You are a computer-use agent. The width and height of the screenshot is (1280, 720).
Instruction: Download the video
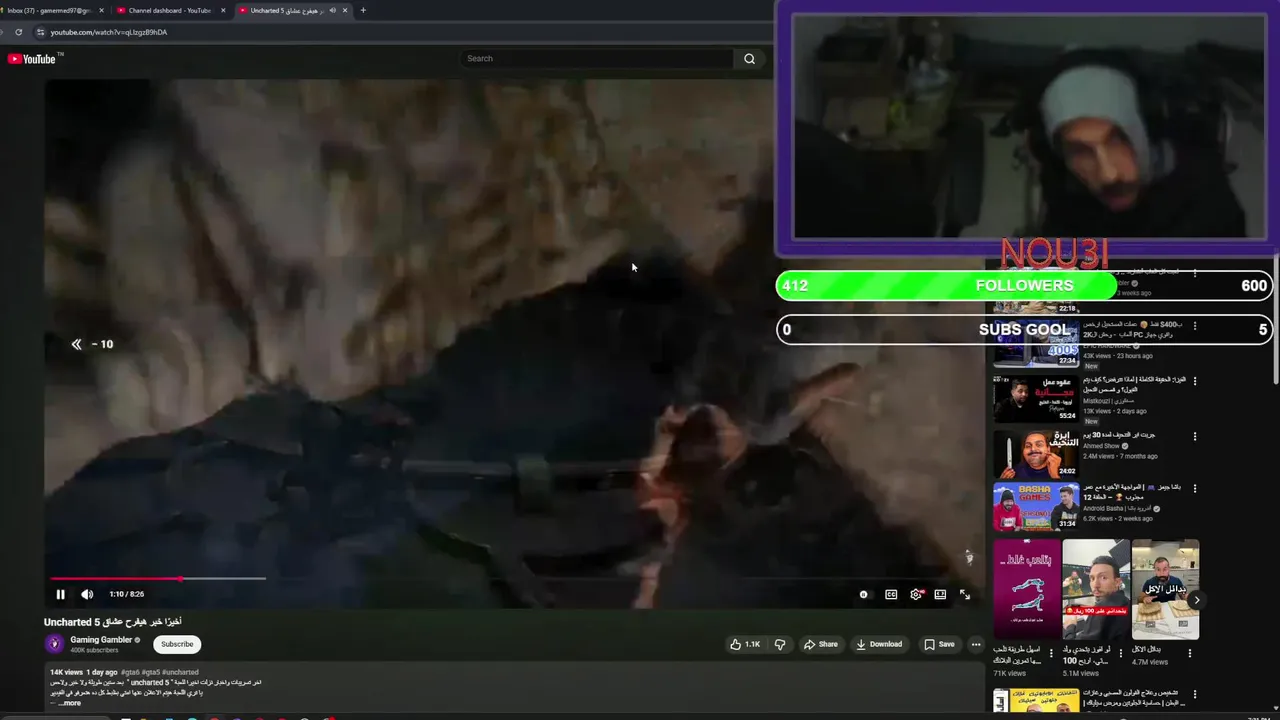[879, 644]
